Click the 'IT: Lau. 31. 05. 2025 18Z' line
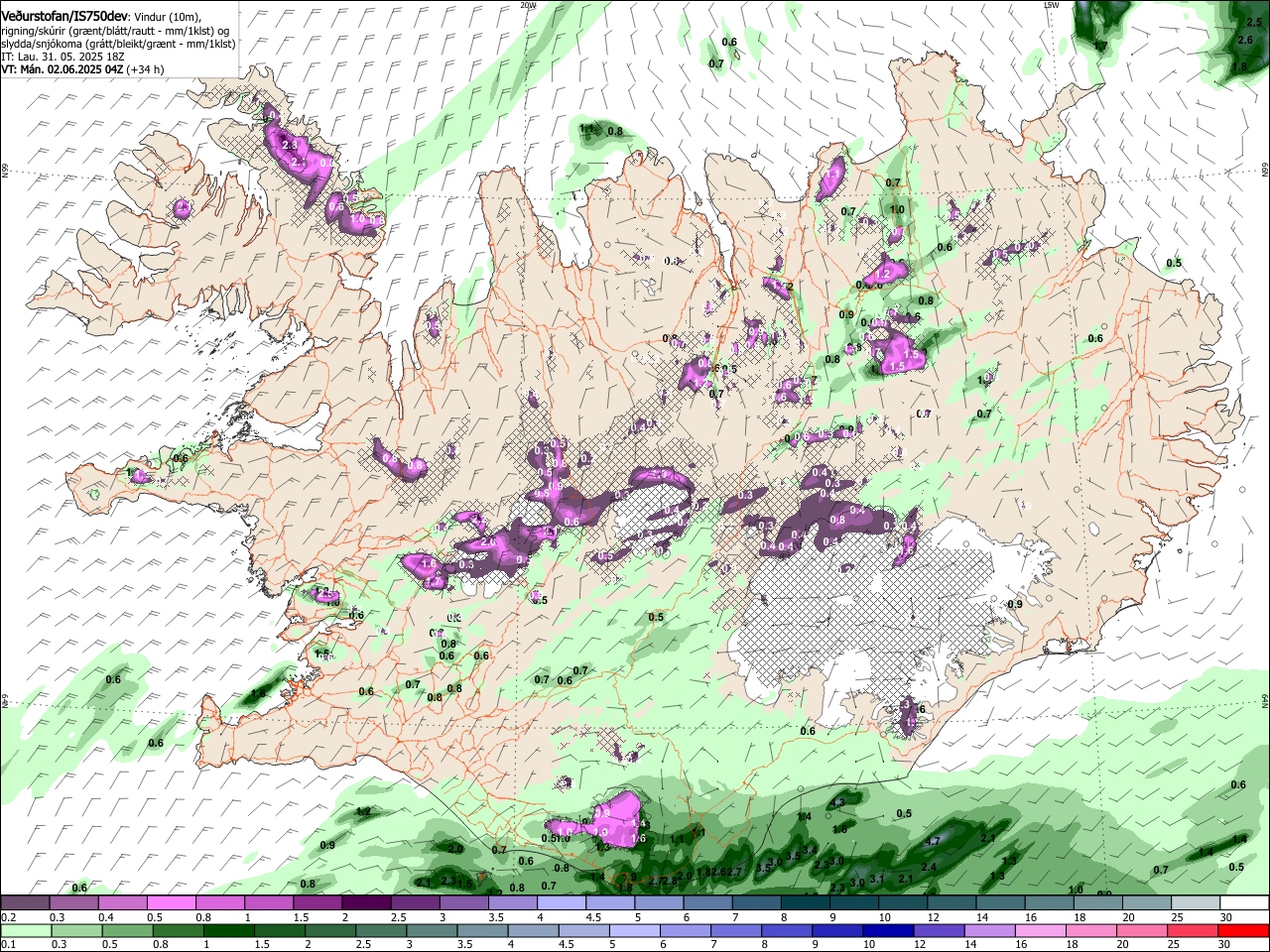The image size is (1270, 952). pos(63,57)
